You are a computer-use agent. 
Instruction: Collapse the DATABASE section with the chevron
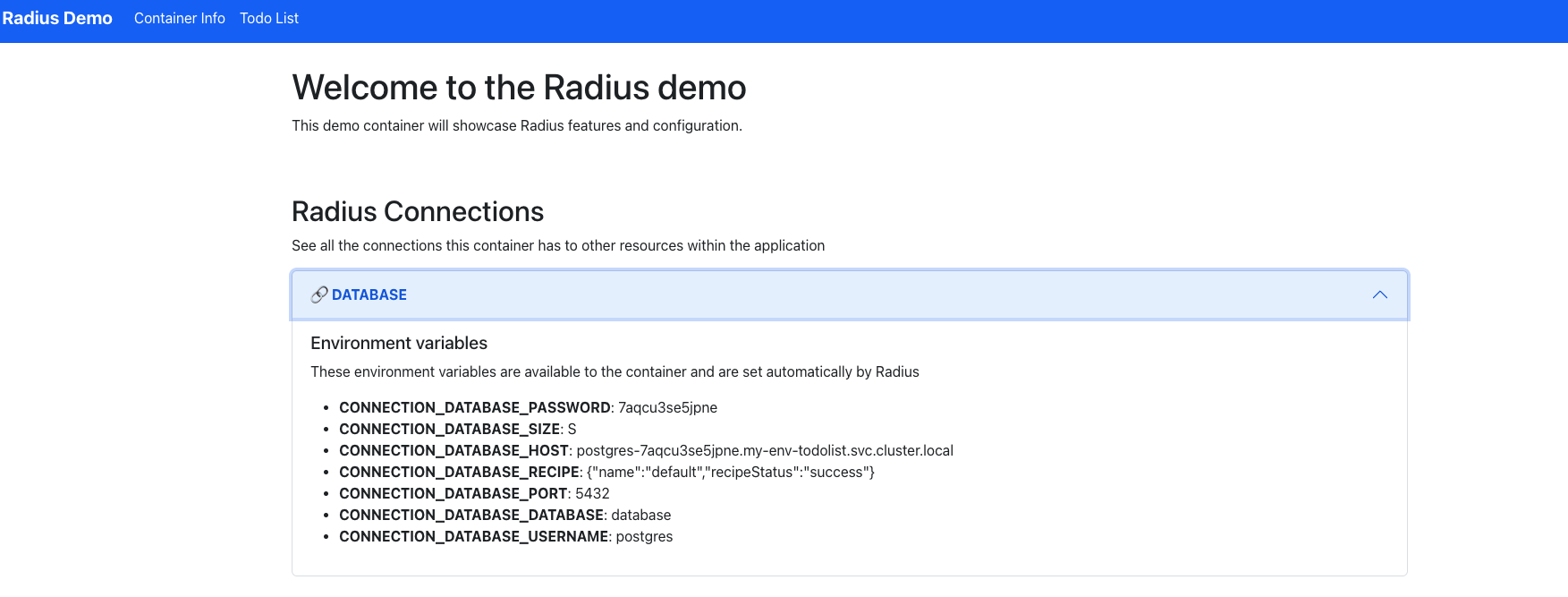[1379, 294]
